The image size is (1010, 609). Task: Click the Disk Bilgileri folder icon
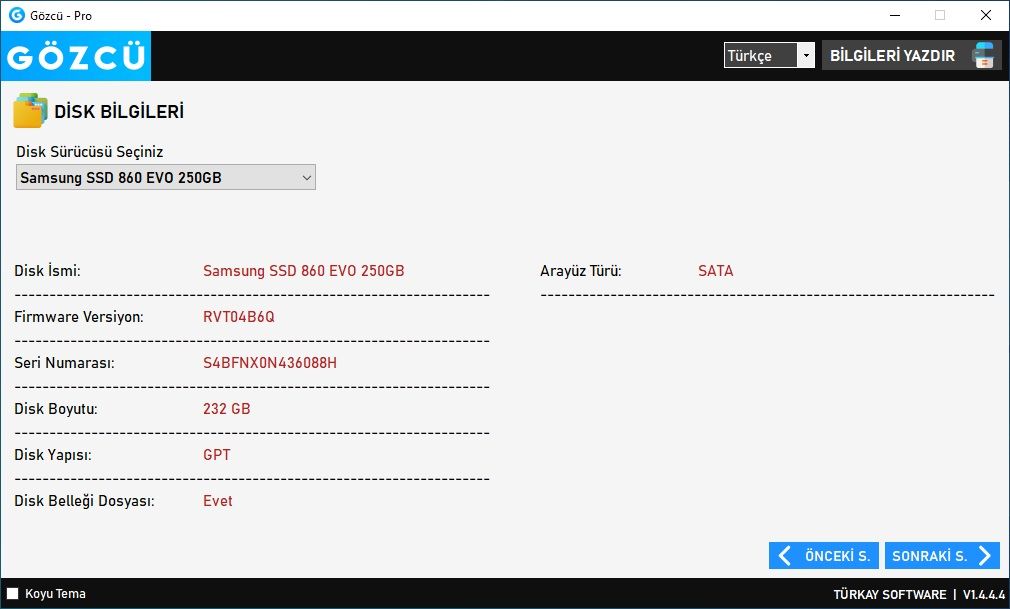point(30,111)
